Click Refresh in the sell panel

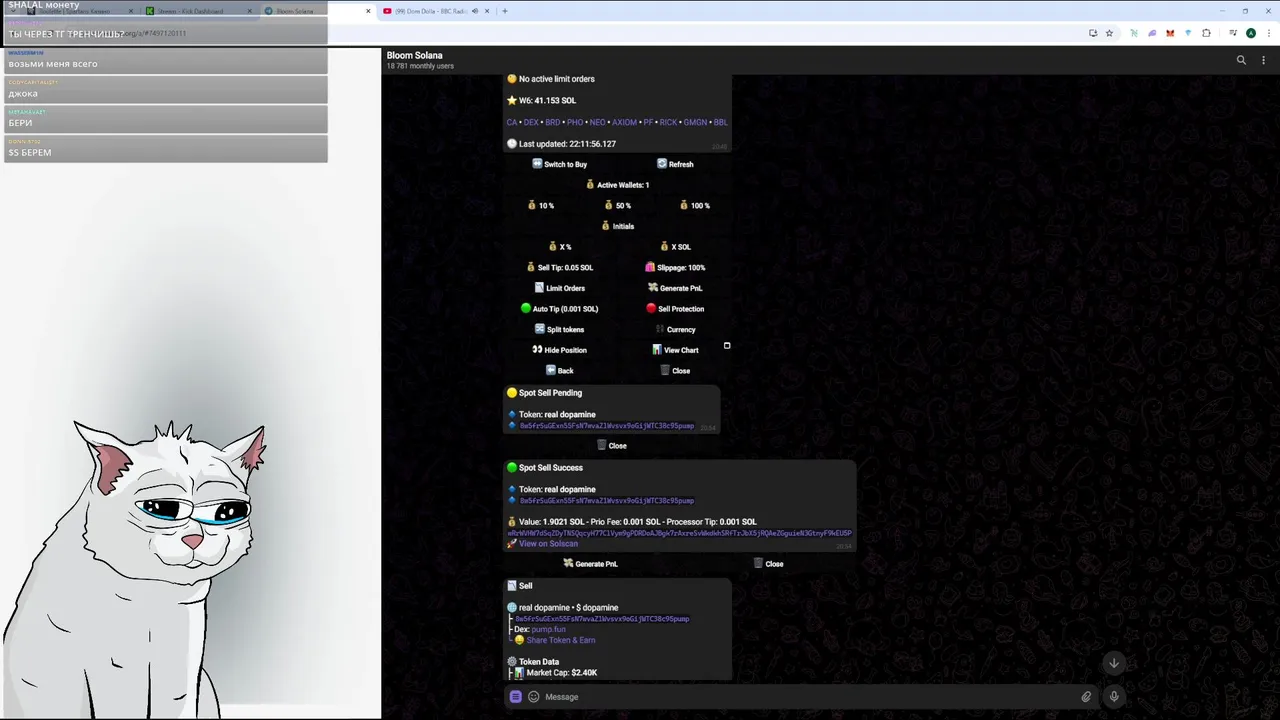[675, 164]
